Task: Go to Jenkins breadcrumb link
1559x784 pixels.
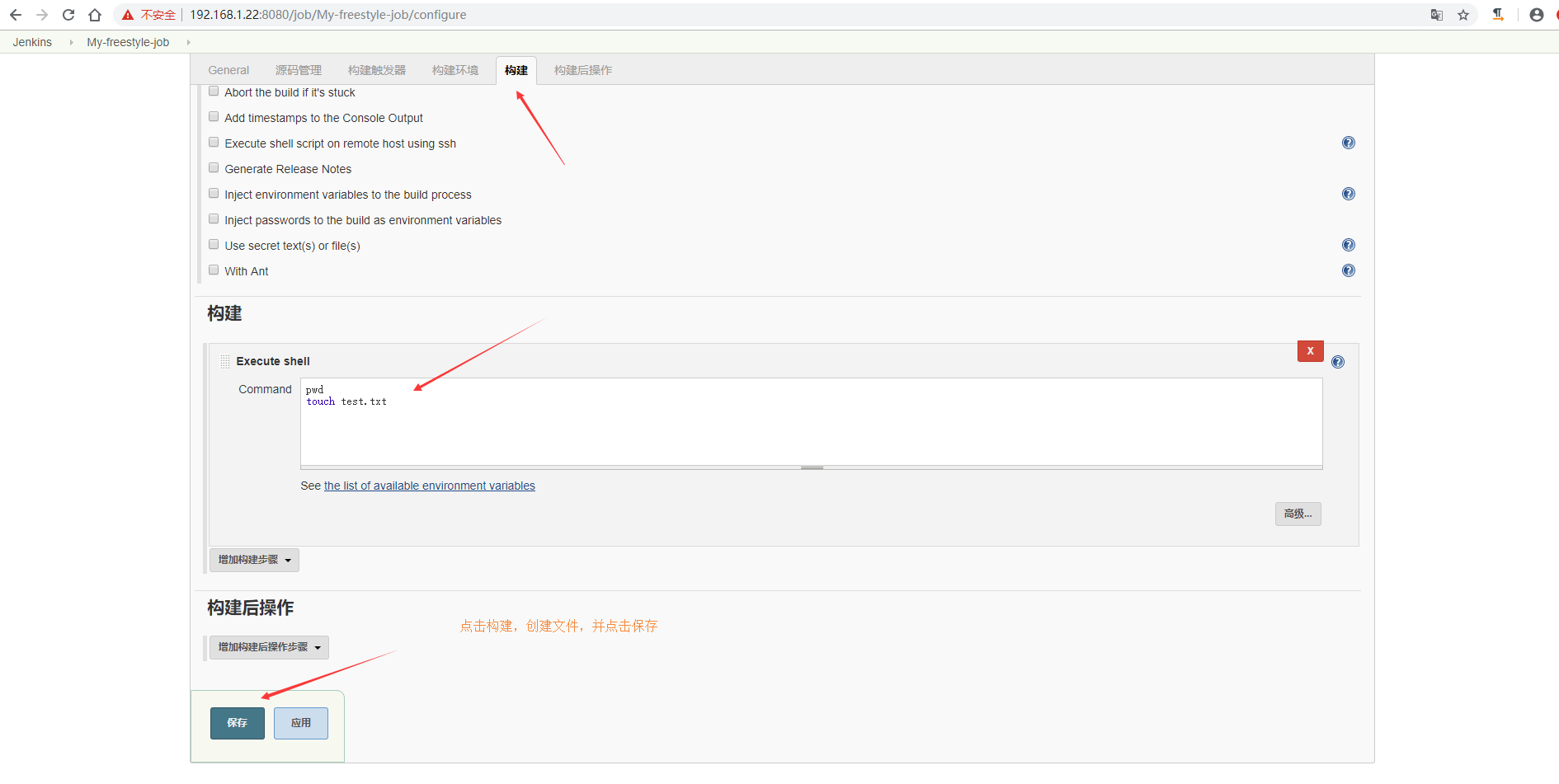Action: 32,42
